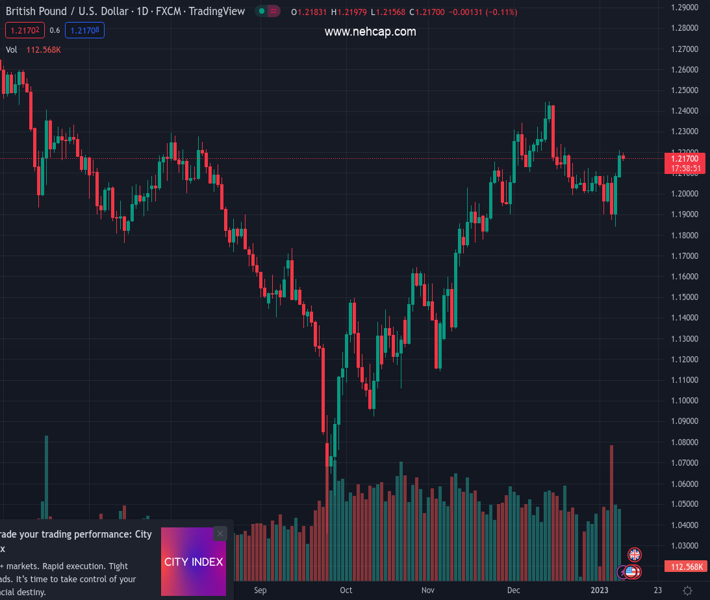
Task: Click the Dec label on time axis
Action: click(x=513, y=590)
